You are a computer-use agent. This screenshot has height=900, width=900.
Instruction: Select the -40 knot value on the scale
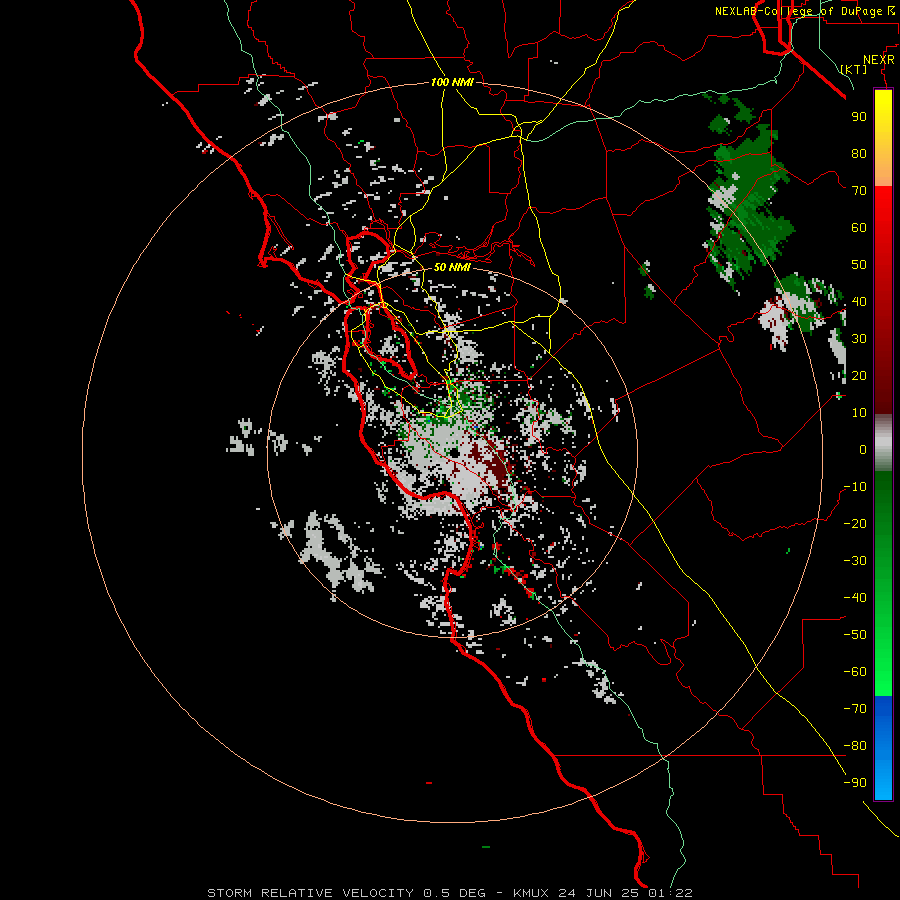(x=855, y=598)
